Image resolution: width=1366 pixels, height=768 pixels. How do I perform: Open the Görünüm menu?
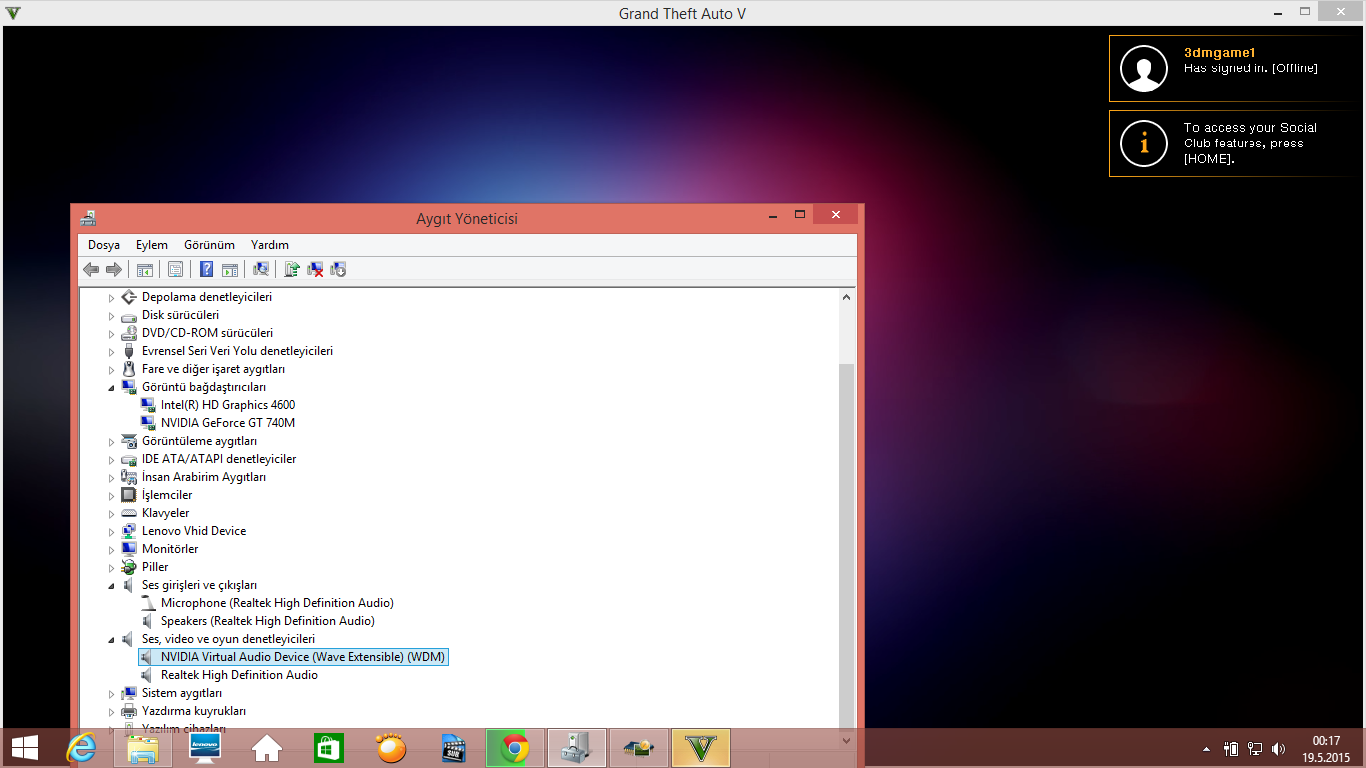click(x=209, y=245)
